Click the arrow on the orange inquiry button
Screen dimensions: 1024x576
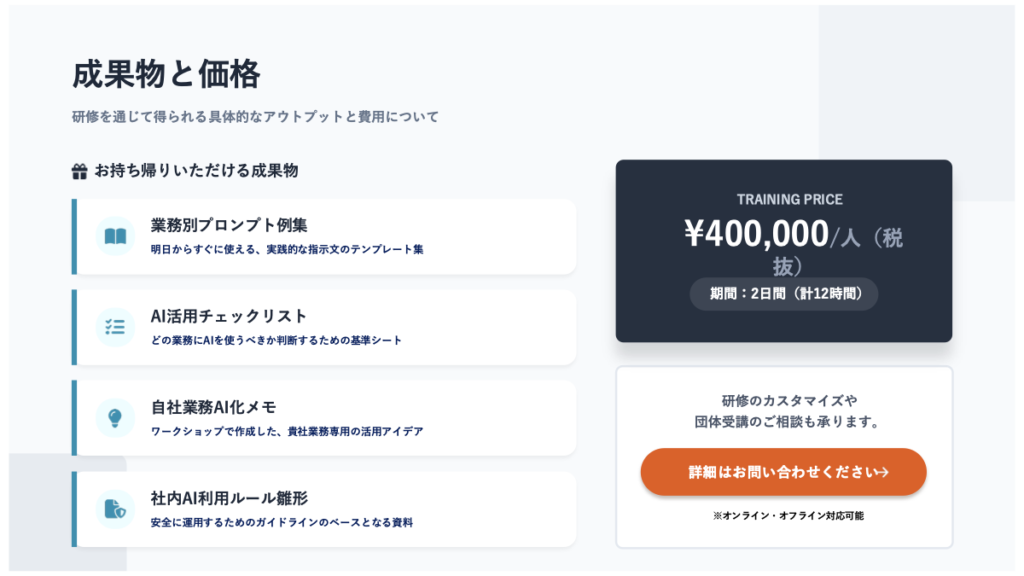tap(883, 472)
